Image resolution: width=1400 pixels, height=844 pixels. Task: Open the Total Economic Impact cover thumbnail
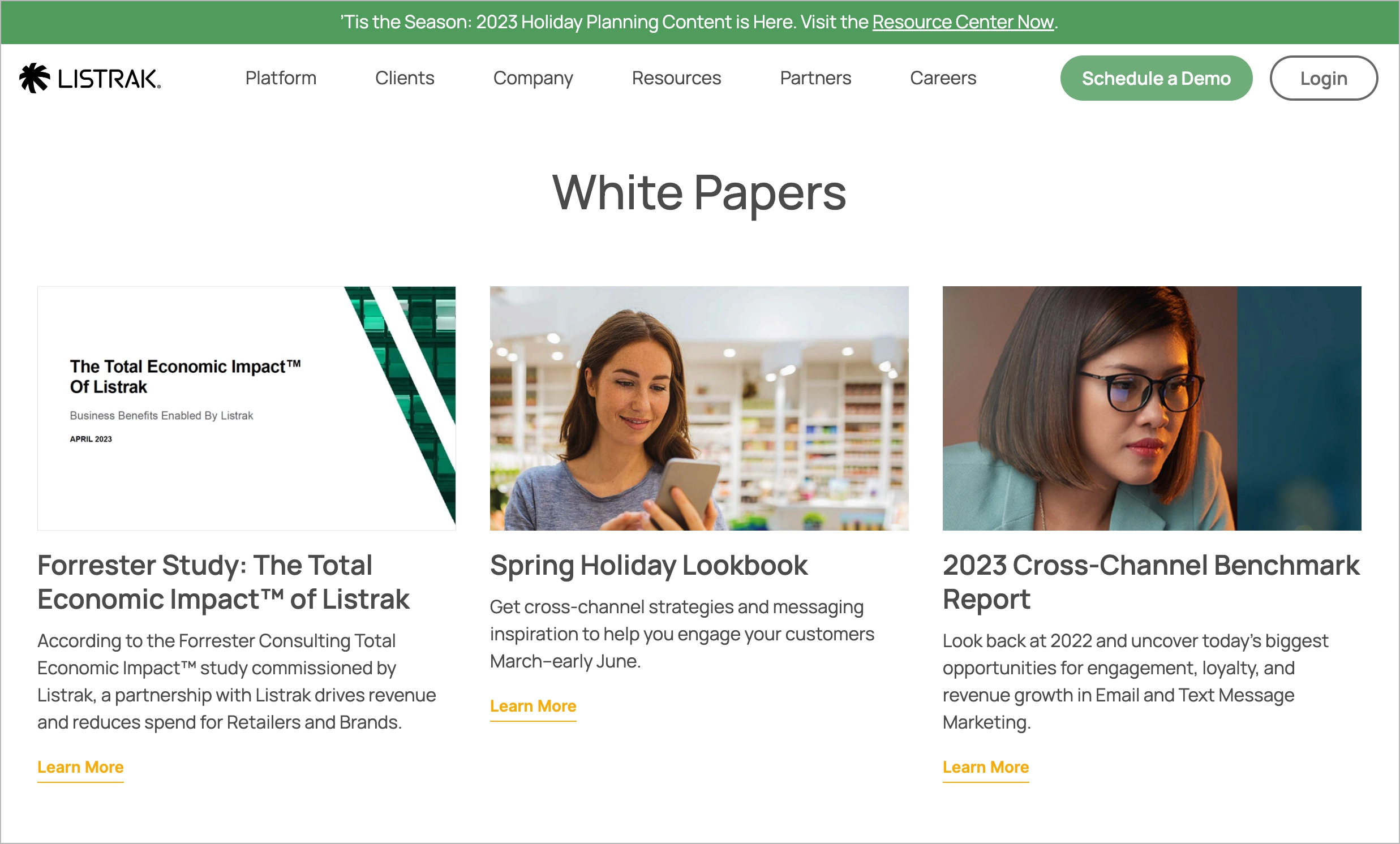(247, 408)
